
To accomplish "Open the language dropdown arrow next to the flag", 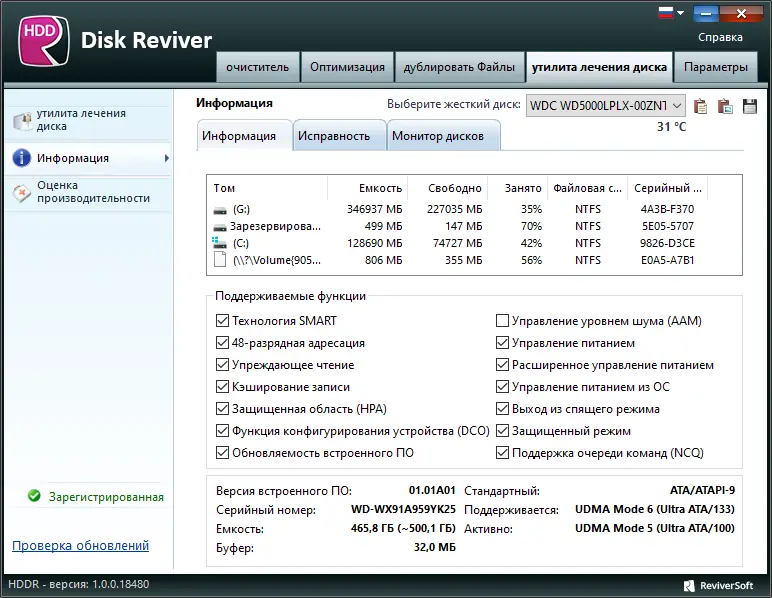I will (680, 13).
